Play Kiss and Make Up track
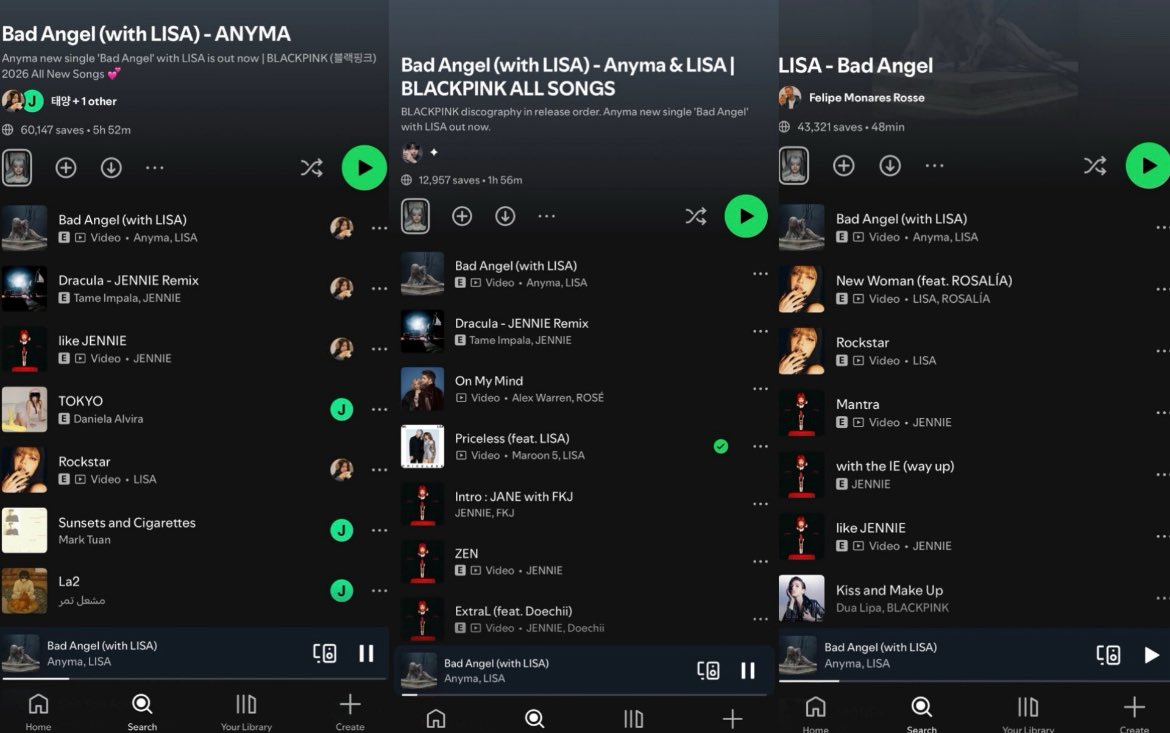Viewport: 1170px width, 733px height. [x=975, y=598]
